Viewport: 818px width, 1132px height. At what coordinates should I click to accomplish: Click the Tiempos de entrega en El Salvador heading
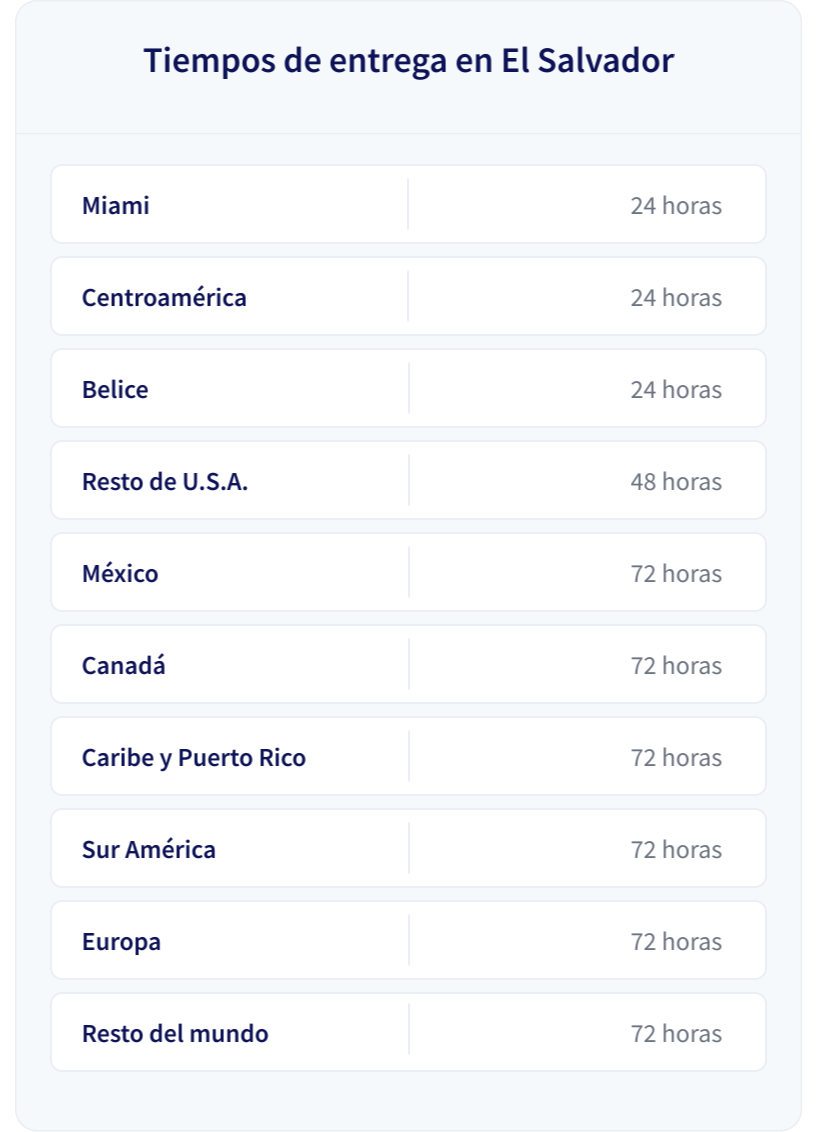(409, 61)
